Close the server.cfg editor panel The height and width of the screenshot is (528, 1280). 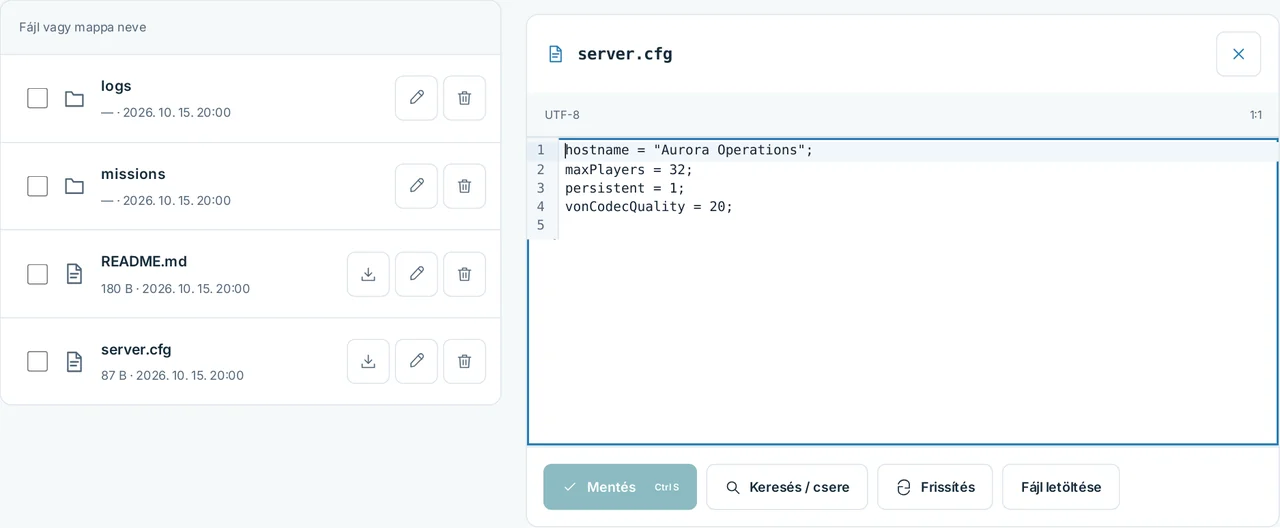(1238, 54)
